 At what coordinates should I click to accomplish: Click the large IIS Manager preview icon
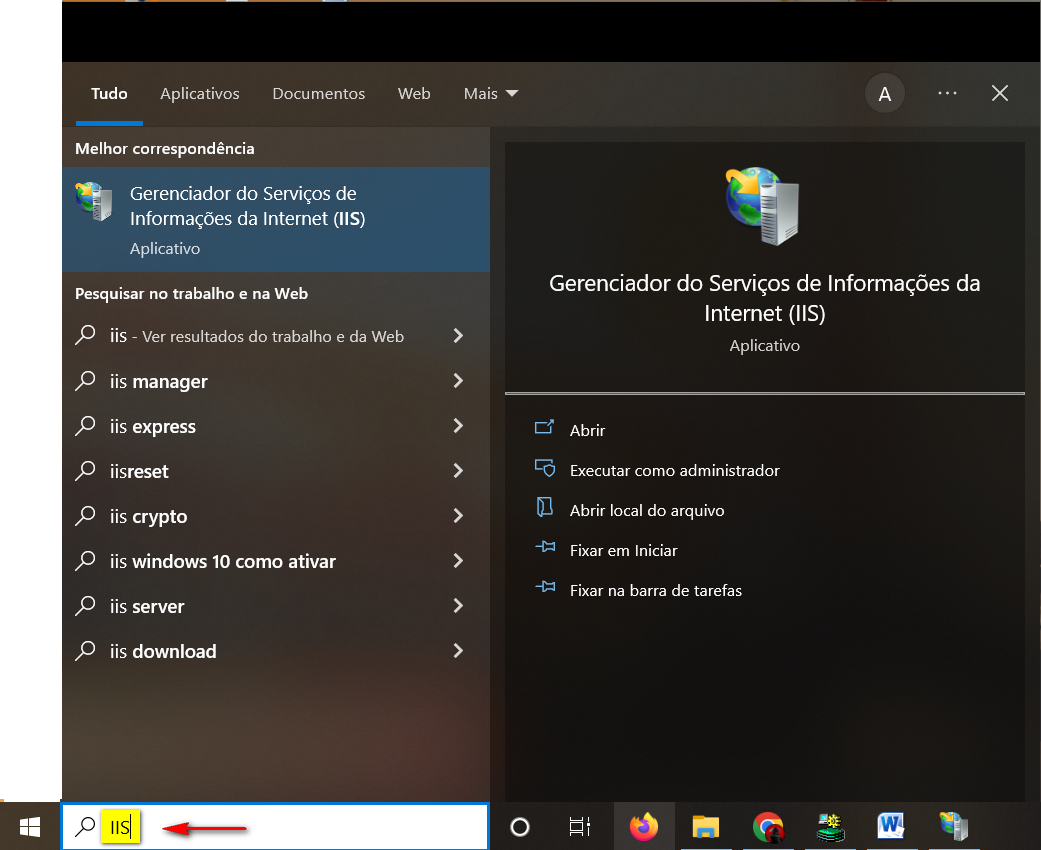pyautogui.click(x=763, y=206)
